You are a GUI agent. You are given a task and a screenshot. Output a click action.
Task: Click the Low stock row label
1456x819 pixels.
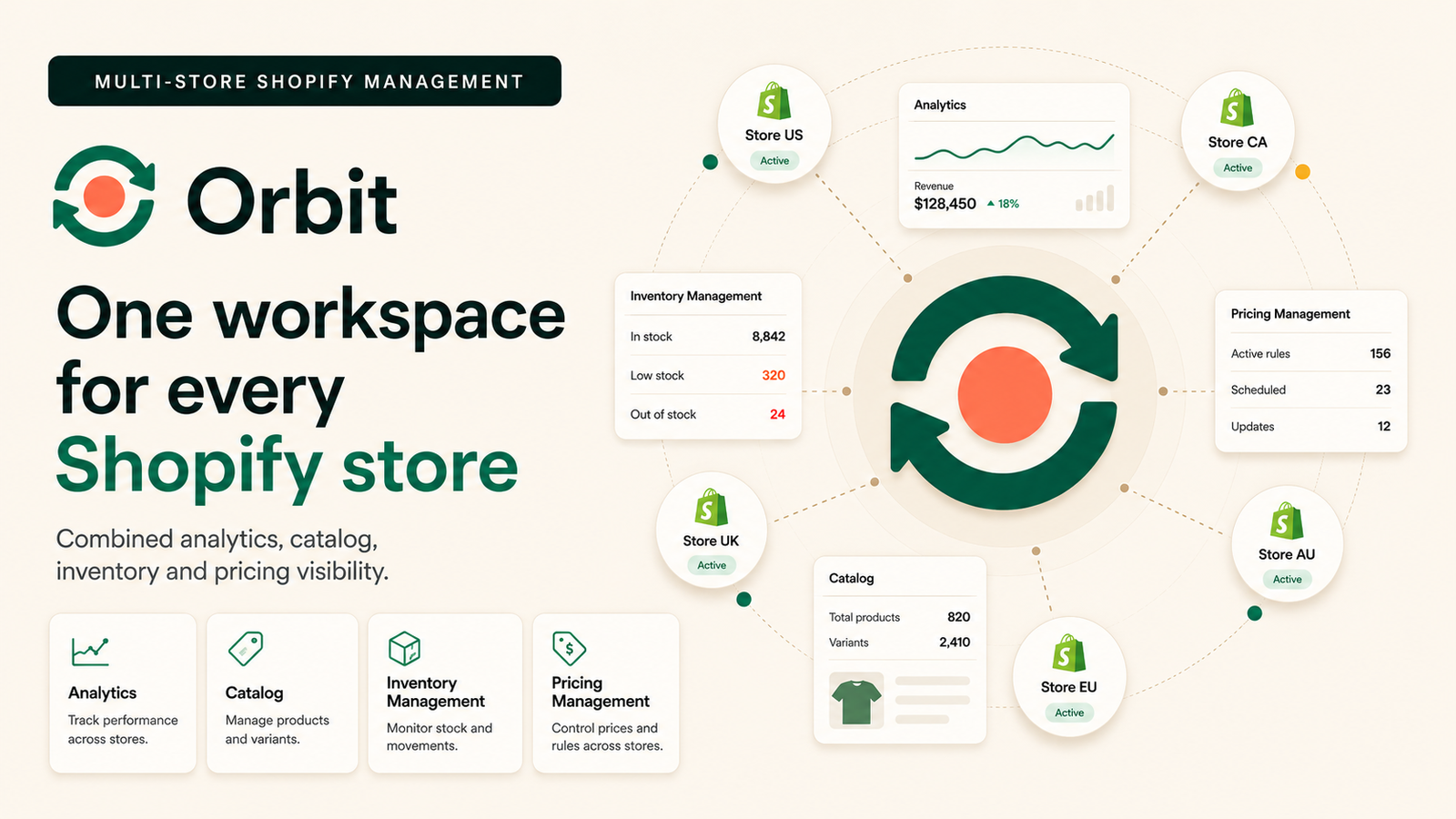[657, 376]
